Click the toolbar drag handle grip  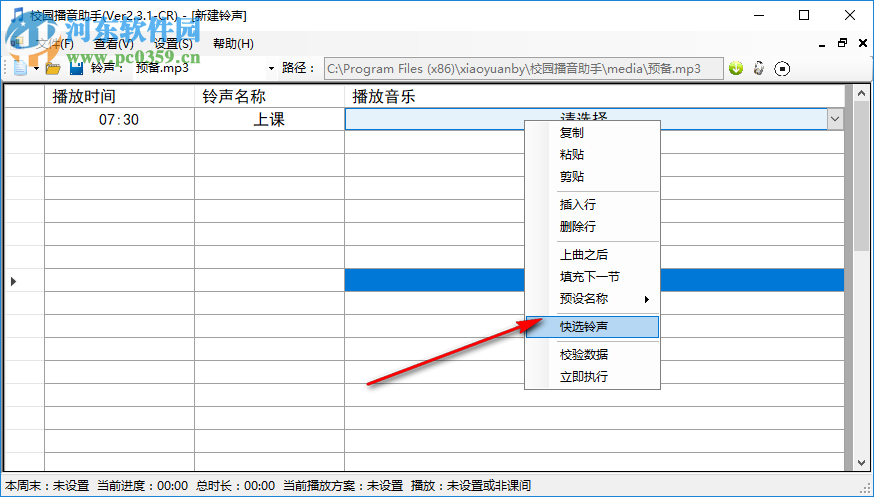click(x=7, y=69)
